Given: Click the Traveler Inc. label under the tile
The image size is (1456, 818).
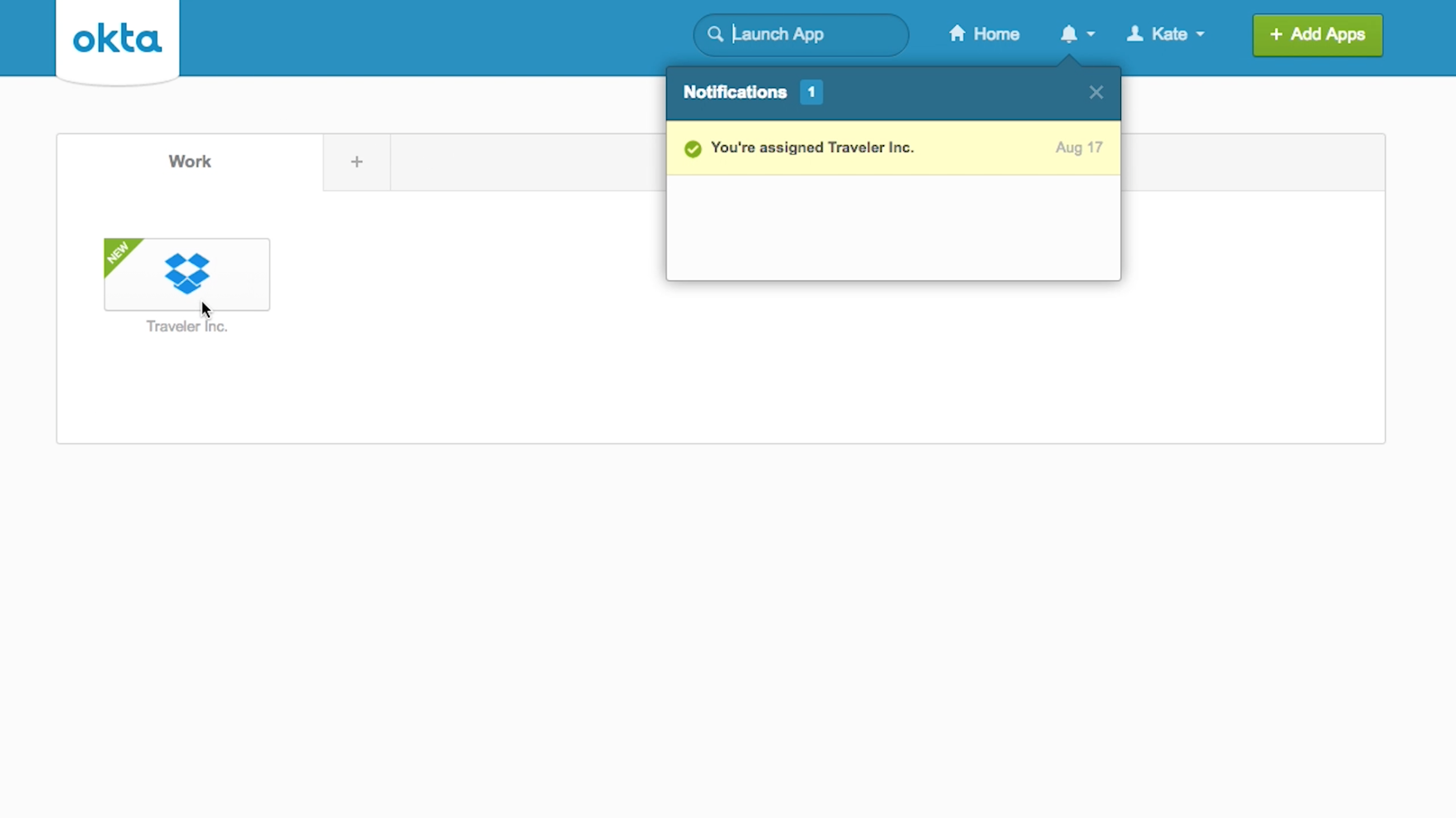Looking at the screenshot, I should [186, 327].
